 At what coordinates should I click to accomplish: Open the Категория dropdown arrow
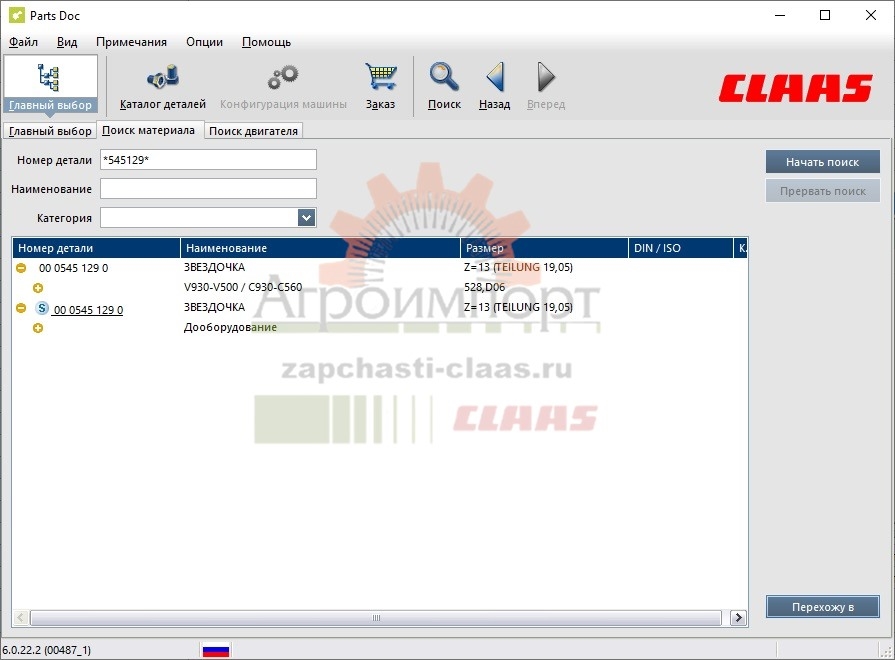(307, 218)
